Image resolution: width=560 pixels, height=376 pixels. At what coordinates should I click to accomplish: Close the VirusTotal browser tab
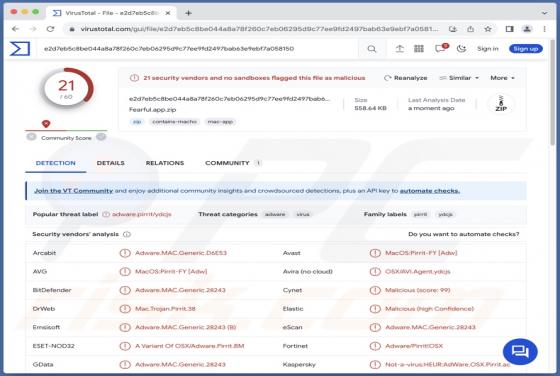[x=168, y=13]
